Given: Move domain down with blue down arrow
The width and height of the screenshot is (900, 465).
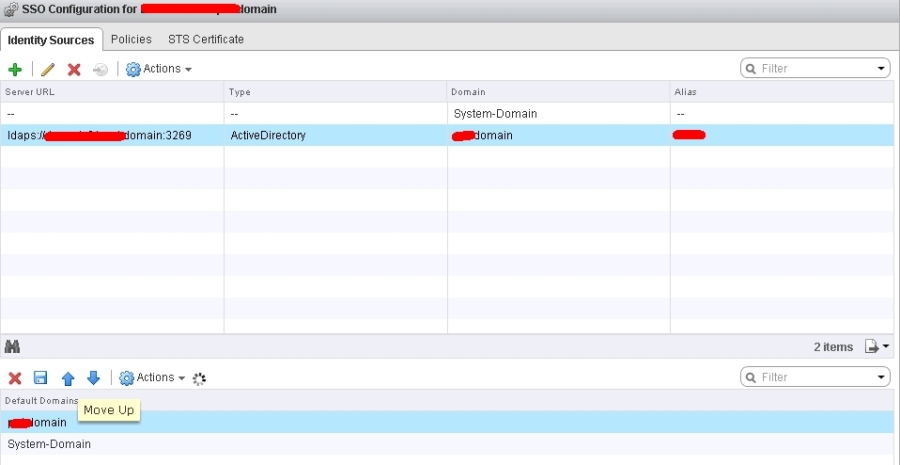Looking at the screenshot, I should [x=93, y=378].
